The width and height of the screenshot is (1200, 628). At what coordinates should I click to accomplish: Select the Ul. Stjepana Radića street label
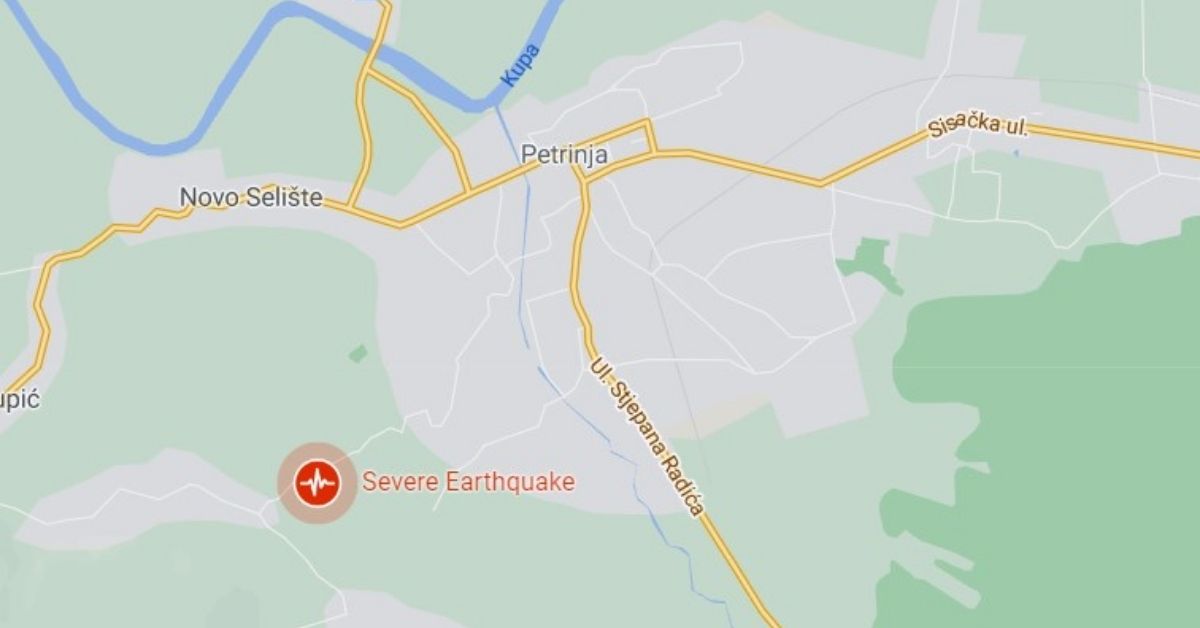pyautogui.click(x=646, y=437)
